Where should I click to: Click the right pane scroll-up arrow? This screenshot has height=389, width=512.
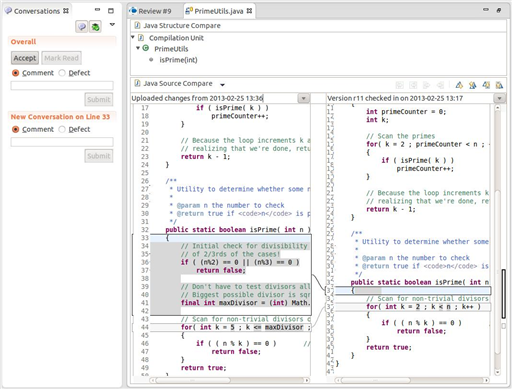pyautogui.click(x=497, y=108)
